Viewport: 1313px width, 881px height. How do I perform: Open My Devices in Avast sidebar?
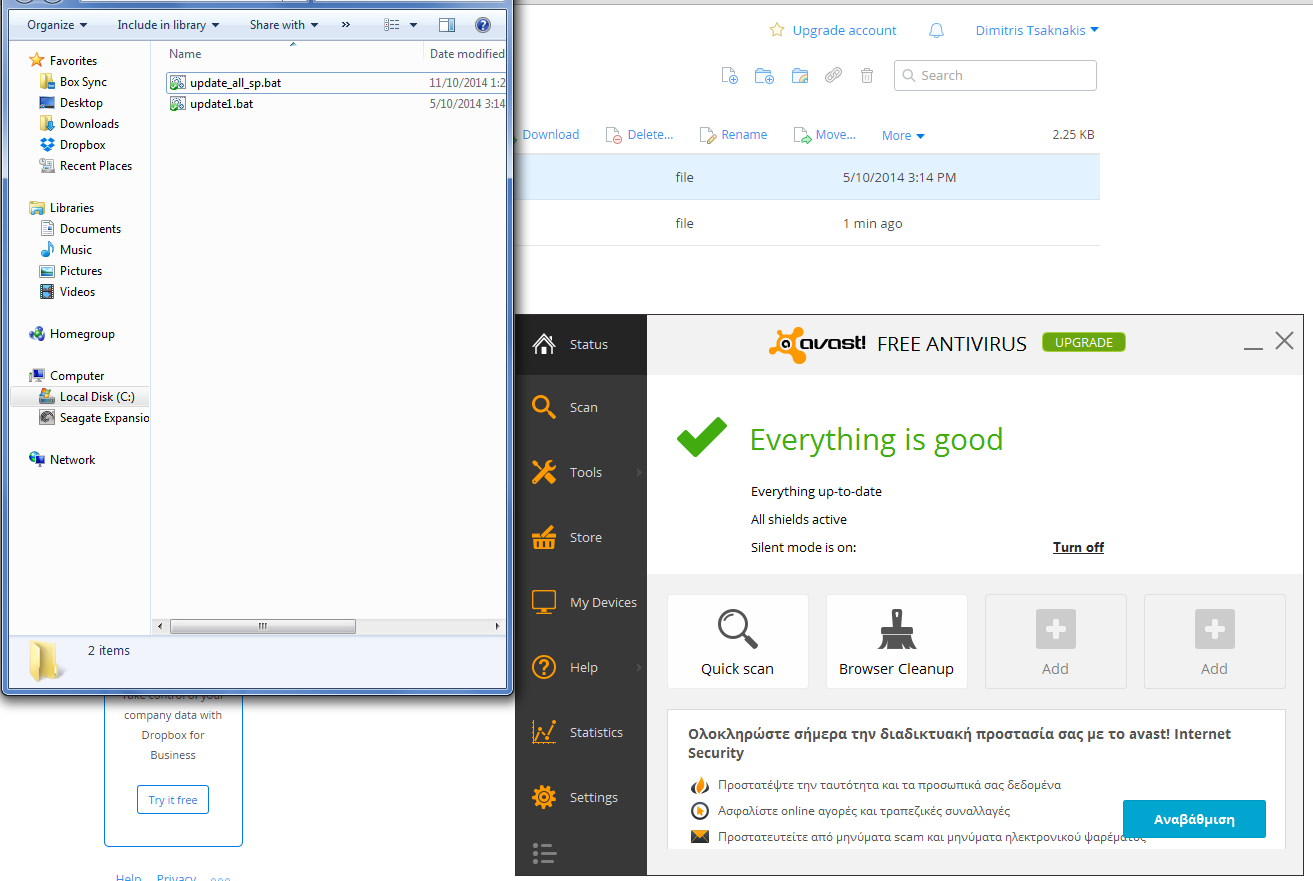point(580,602)
